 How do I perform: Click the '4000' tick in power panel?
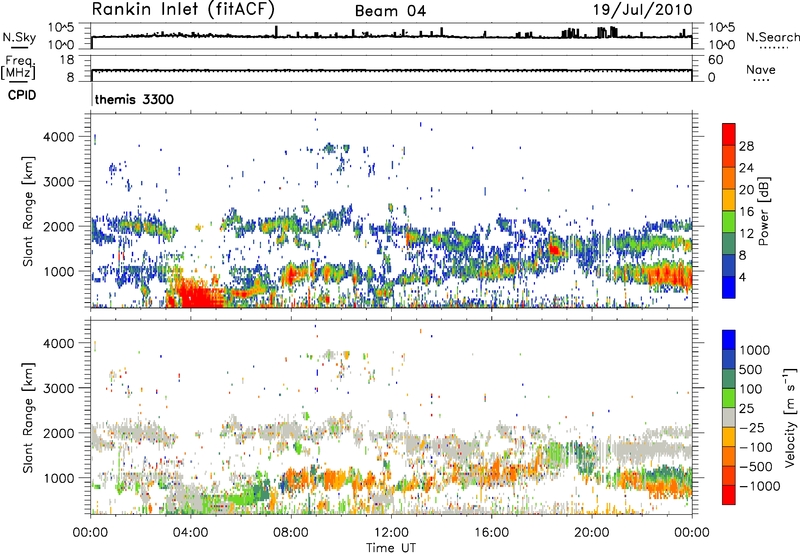pos(59,137)
